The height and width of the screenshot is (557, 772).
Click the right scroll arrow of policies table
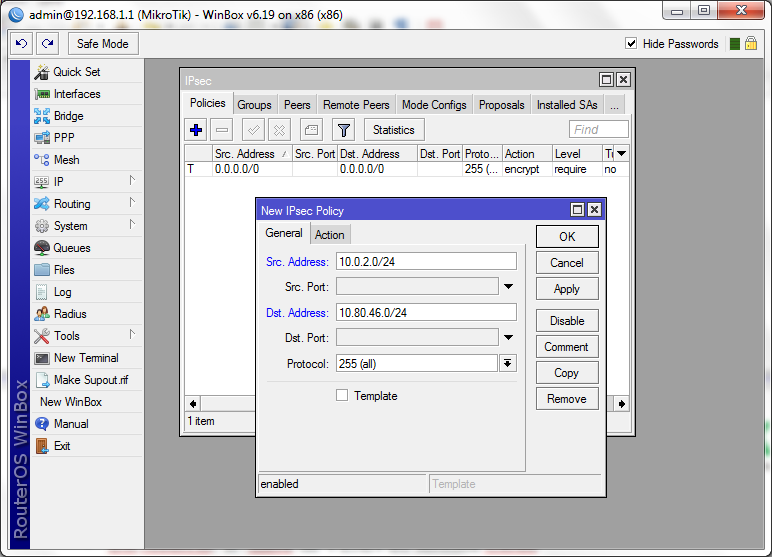(622, 404)
